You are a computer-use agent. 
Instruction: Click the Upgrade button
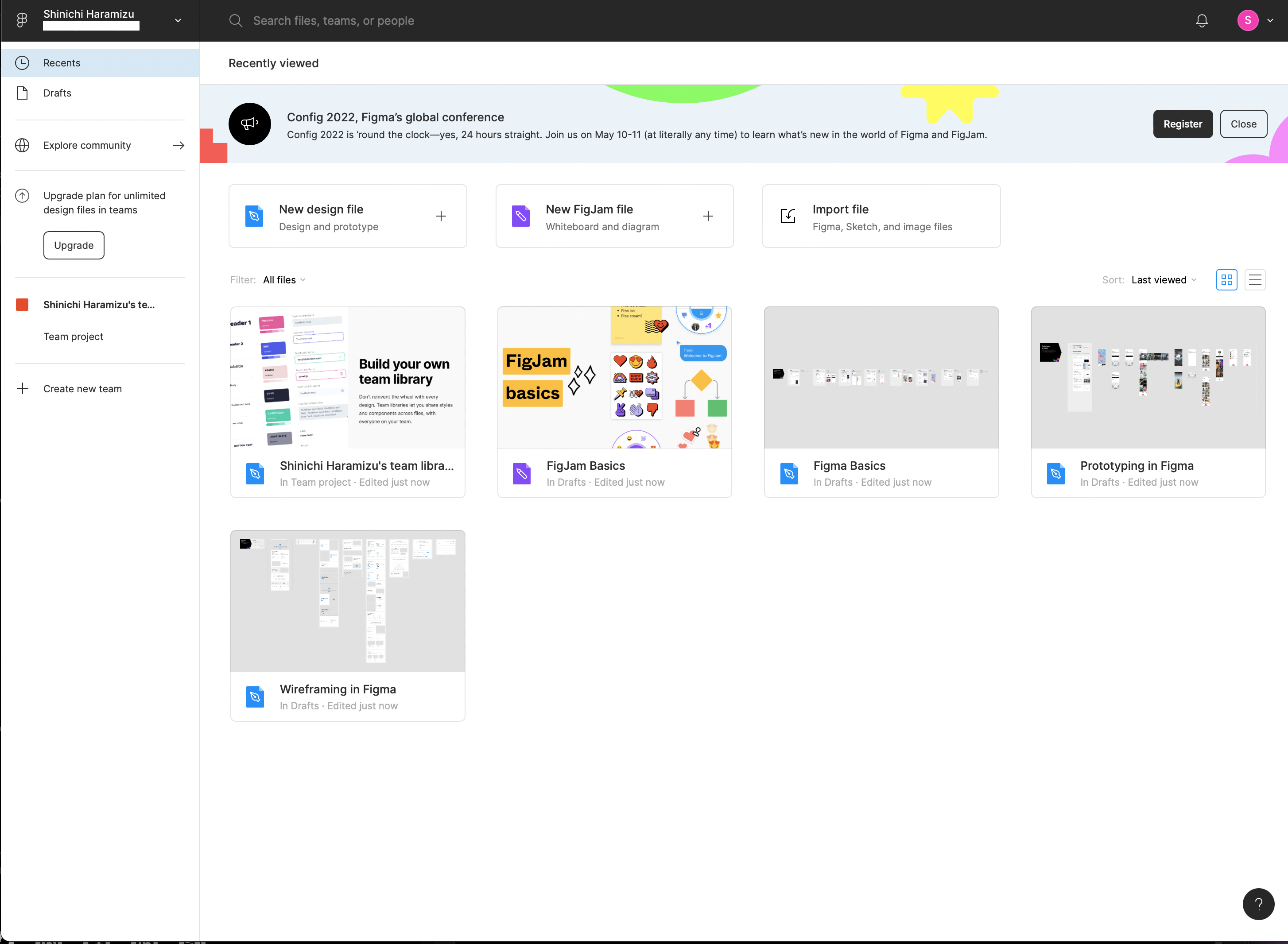tap(74, 245)
